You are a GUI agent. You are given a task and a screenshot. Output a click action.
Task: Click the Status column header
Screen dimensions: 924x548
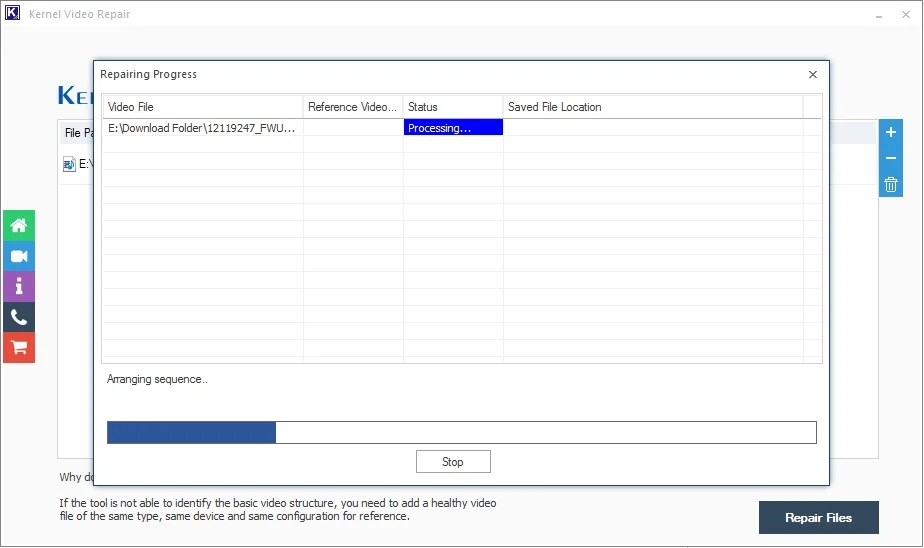[x=453, y=107]
